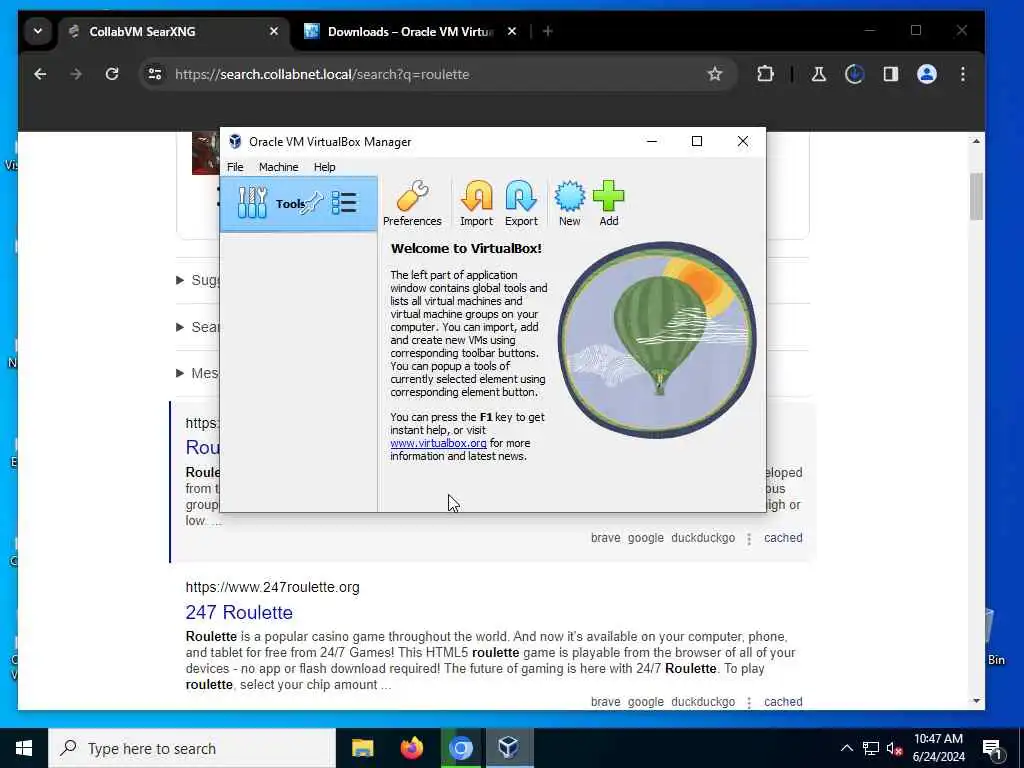Image resolution: width=1024 pixels, height=768 pixels.
Task: Open a new Chrome tab
Action: pos(548,31)
